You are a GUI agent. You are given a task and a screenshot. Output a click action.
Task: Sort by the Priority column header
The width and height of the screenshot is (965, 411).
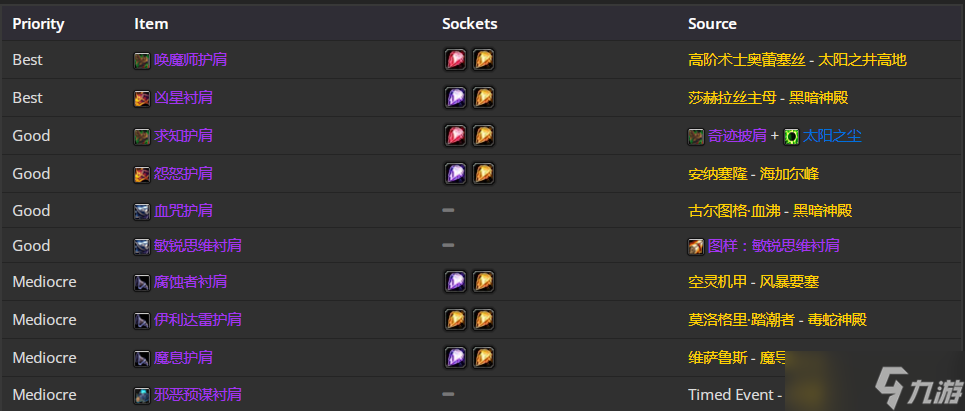[x=38, y=24]
